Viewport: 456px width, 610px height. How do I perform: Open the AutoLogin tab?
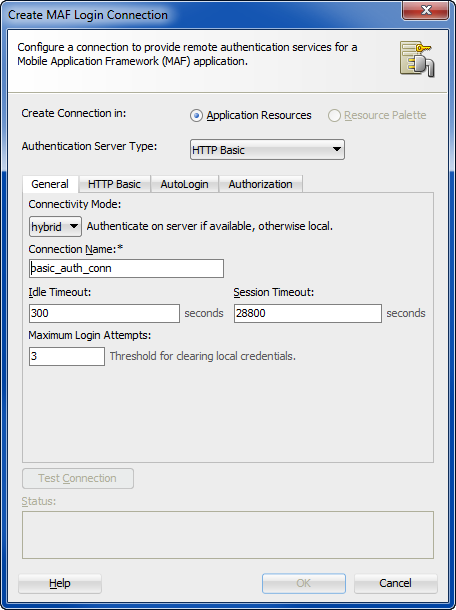pyautogui.click(x=184, y=184)
